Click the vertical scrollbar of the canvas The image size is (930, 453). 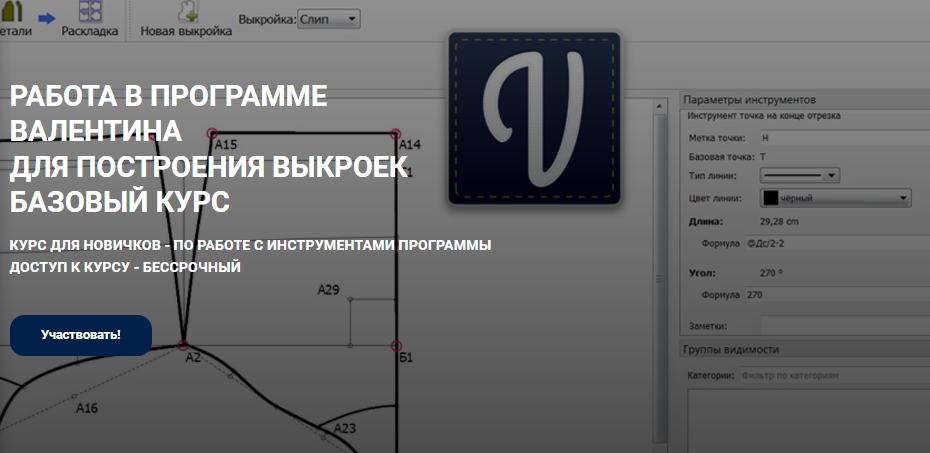click(x=660, y=279)
